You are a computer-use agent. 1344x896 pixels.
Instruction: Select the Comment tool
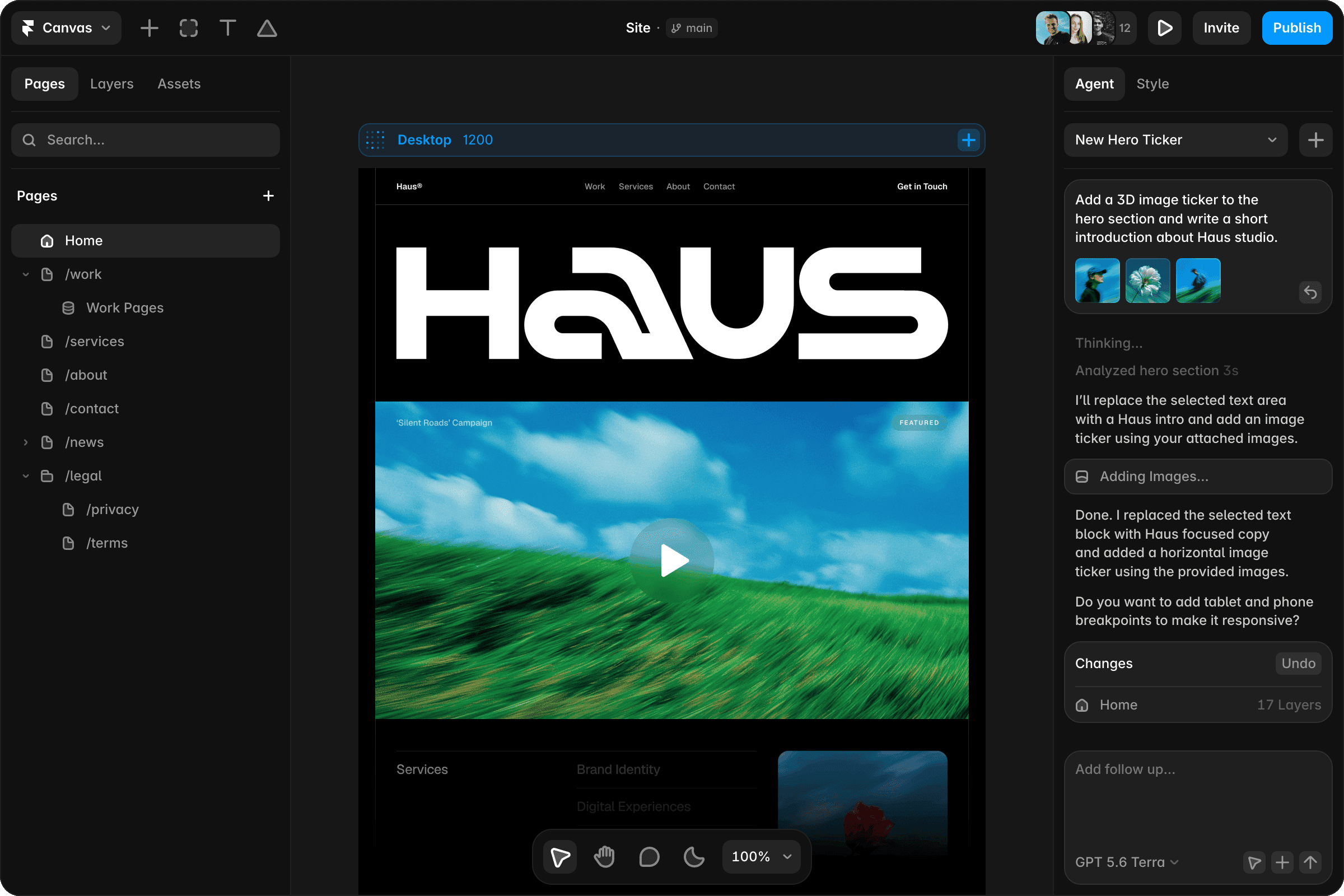pos(649,857)
